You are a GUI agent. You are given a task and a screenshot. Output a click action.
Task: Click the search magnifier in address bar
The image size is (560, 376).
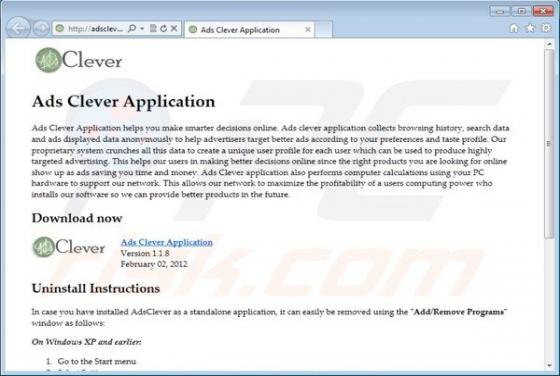tap(132, 28)
